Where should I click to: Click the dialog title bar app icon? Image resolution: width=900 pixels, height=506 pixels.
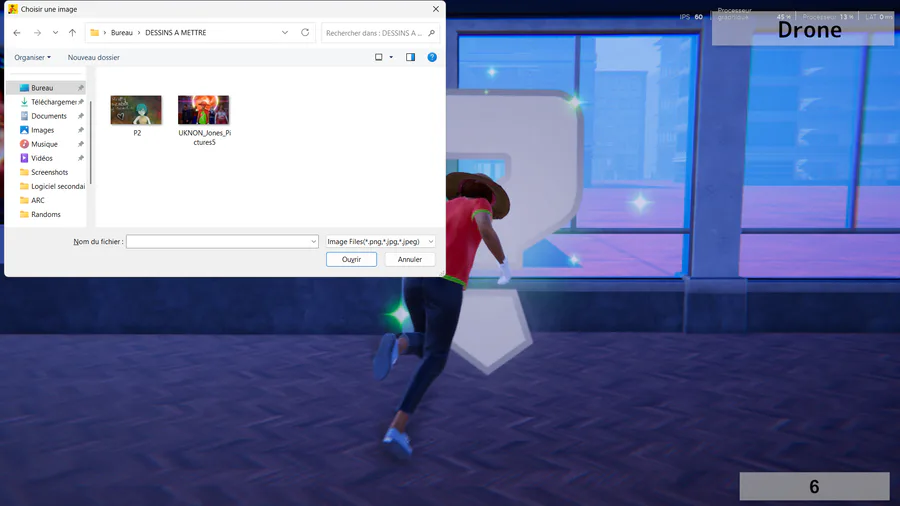13,9
